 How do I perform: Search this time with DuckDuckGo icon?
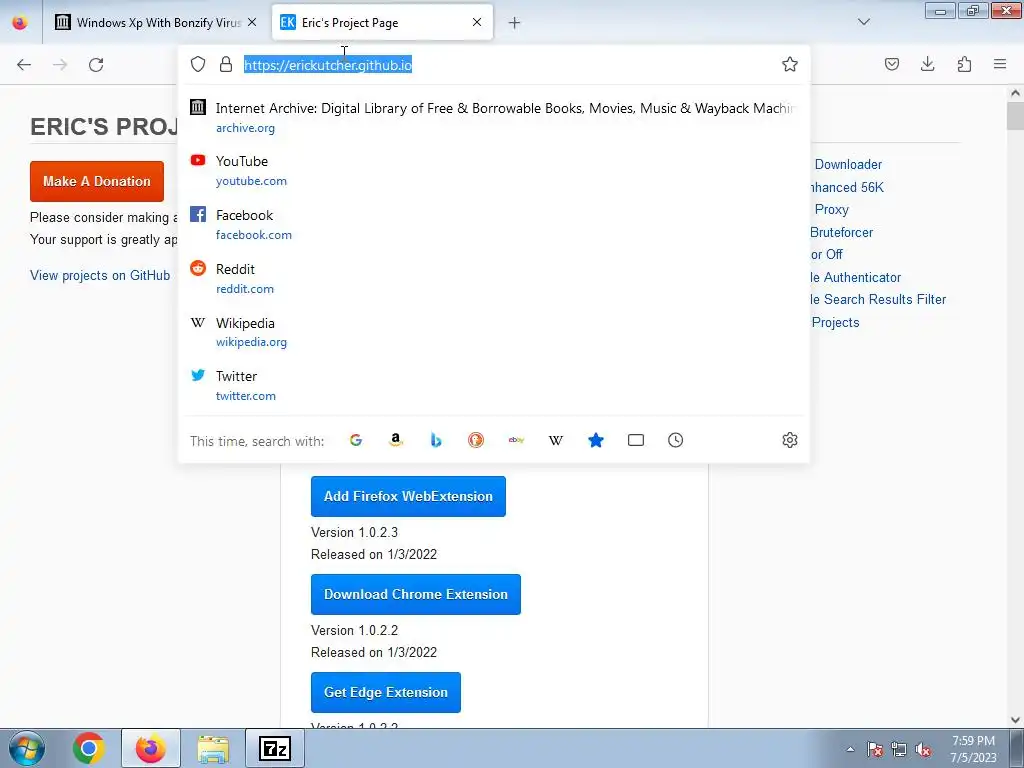[476, 440]
